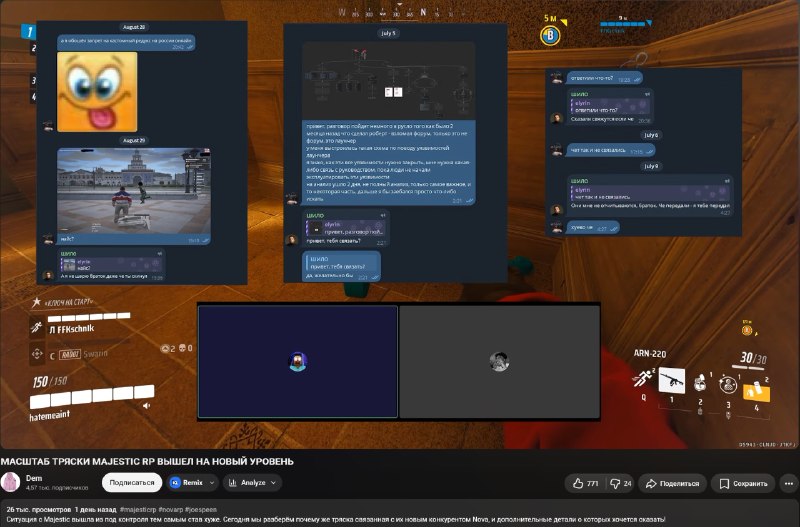Click the ARN-220 rifle weapon slot icon
This screenshot has height=527, width=800.
click(x=671, y=380)
